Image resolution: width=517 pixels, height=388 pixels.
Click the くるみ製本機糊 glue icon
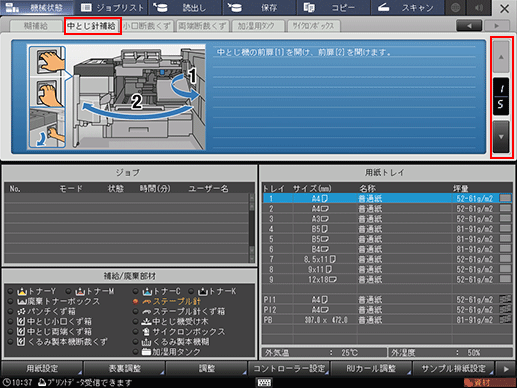[146, 342]
